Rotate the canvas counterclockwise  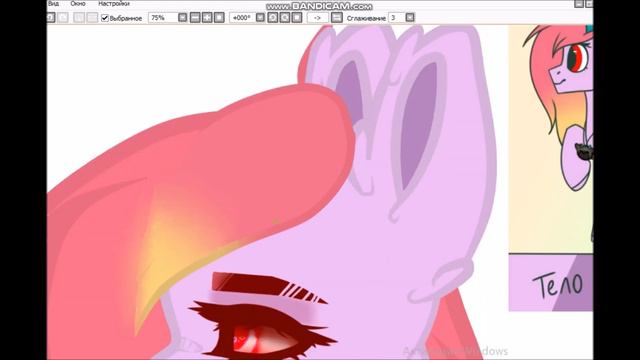click(x=273, y=18)
